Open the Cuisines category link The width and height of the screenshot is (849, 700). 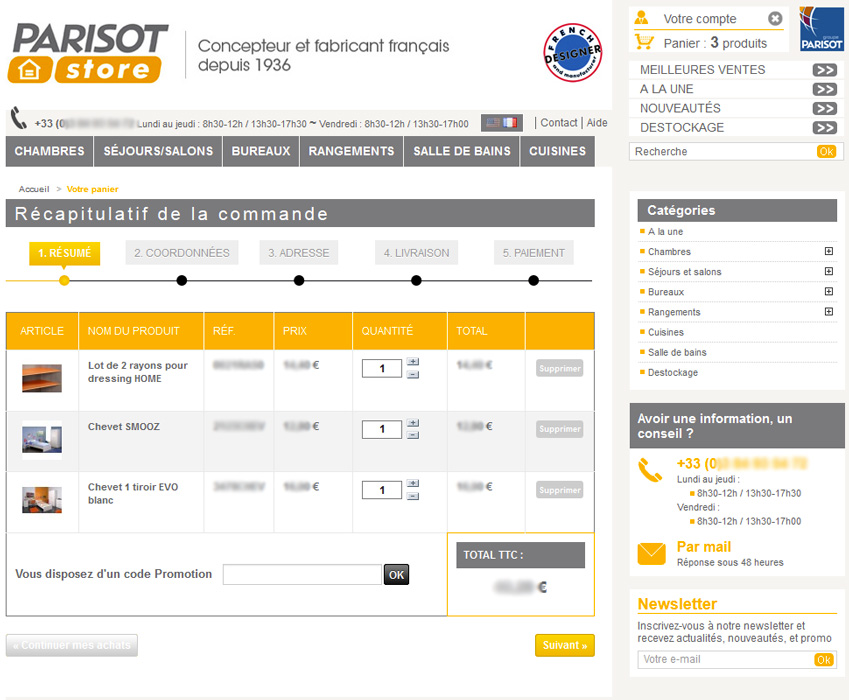pyautogui.click(x=665, y=332)
